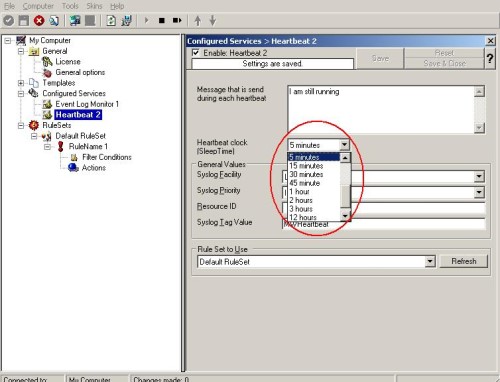Open the Syslog Facility dropdown arrow
The width and height of the screenshot is (500, 382).
pos(479,176)
